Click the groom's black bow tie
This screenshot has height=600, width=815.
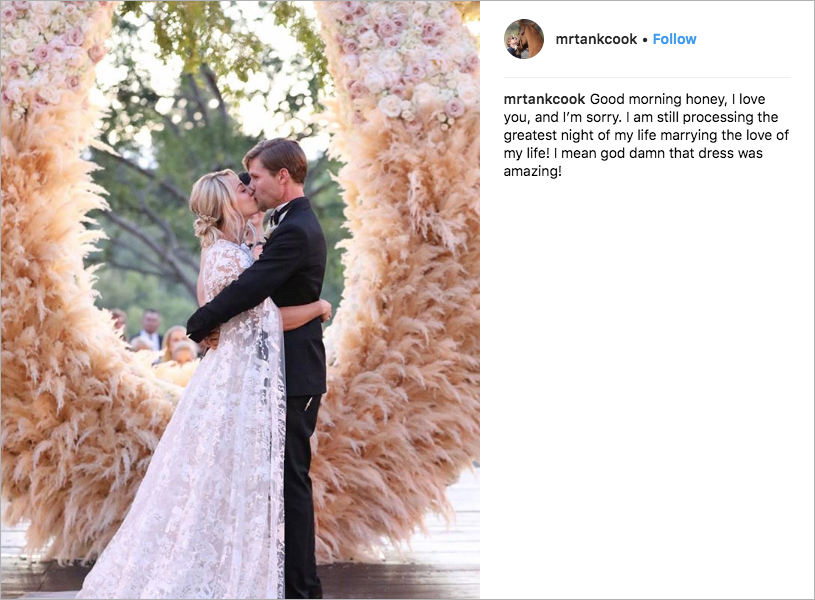276,214
